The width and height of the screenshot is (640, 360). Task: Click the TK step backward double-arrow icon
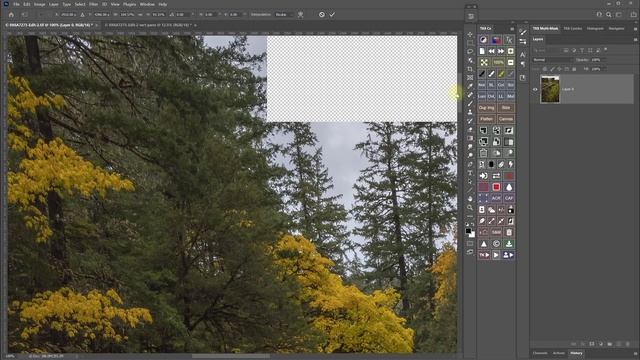point(491,51)
